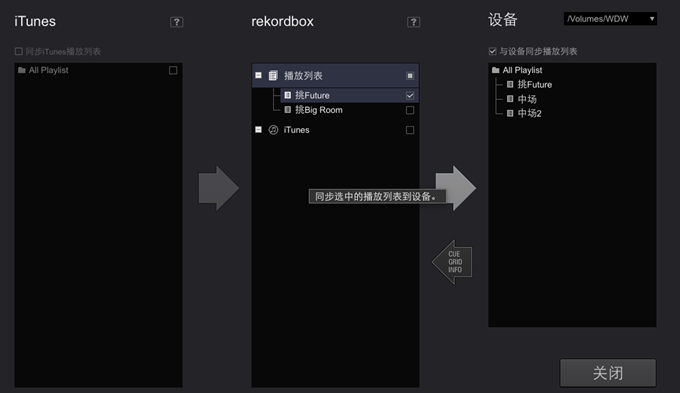Collapse the 播放列表 tree node
This screenshot has height=393, width=680.
(x=258, y=75)
